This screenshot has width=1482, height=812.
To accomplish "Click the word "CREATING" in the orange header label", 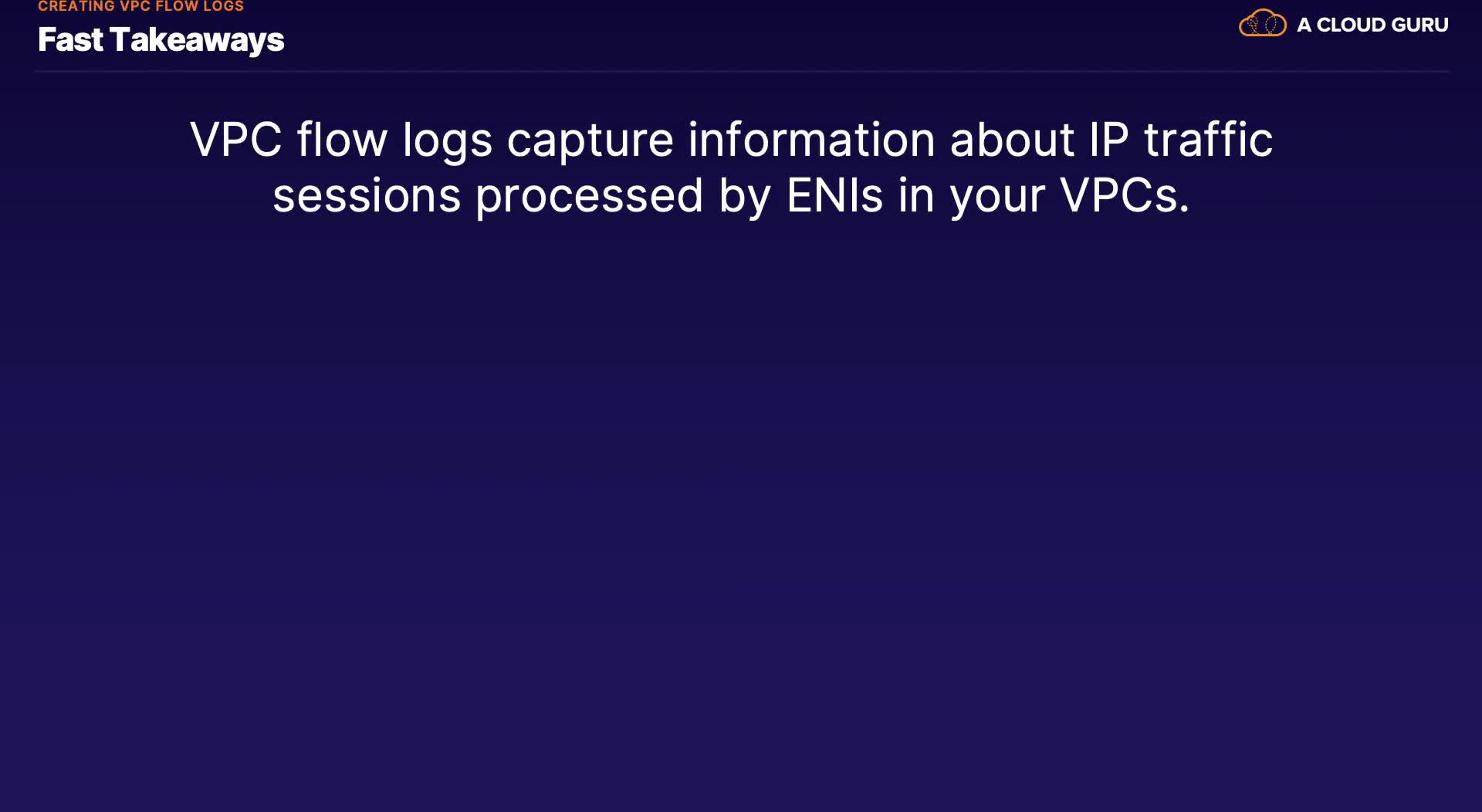I will pos(76,6).
